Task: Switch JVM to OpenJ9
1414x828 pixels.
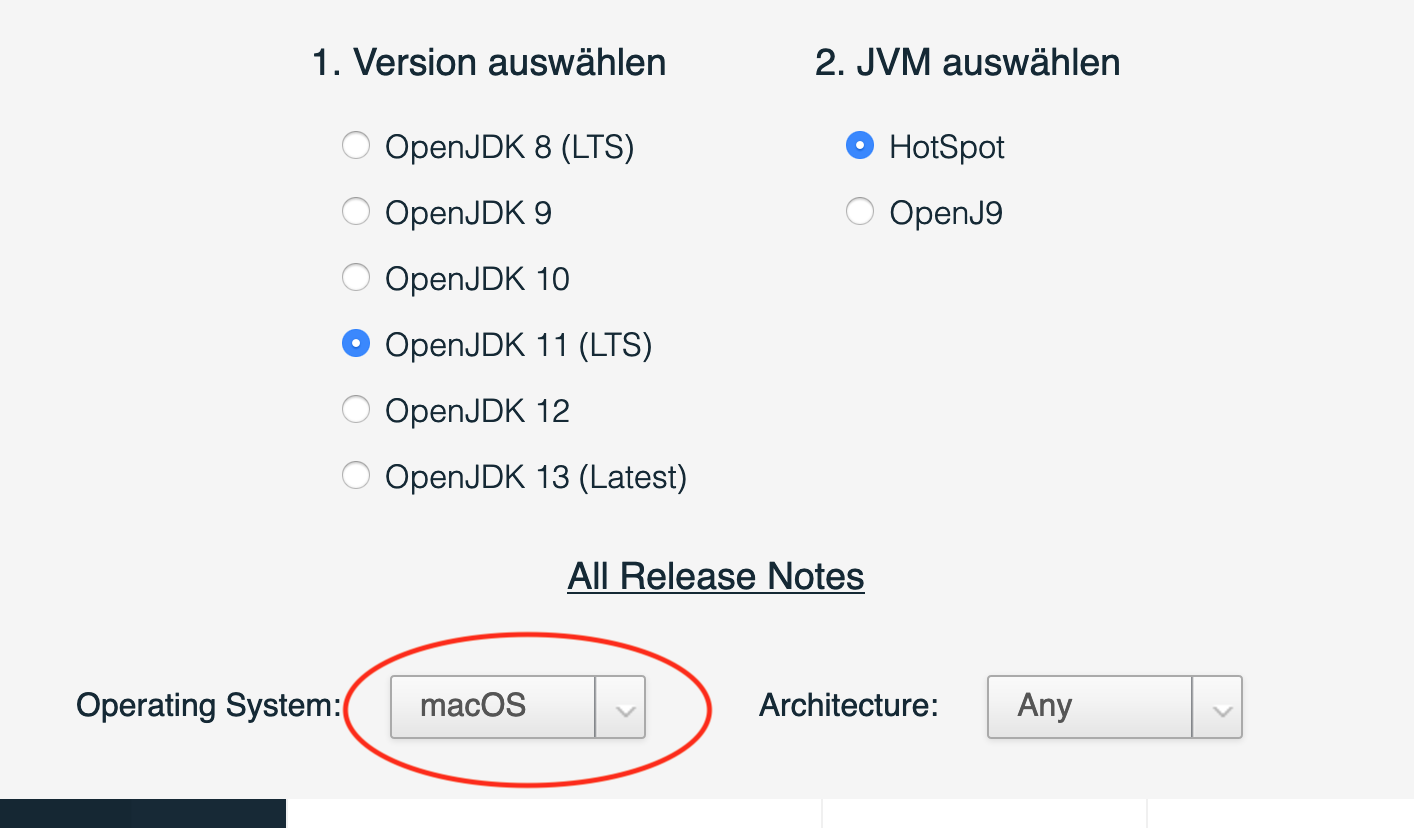Action: pyautogui.click(x=860, y=212)
